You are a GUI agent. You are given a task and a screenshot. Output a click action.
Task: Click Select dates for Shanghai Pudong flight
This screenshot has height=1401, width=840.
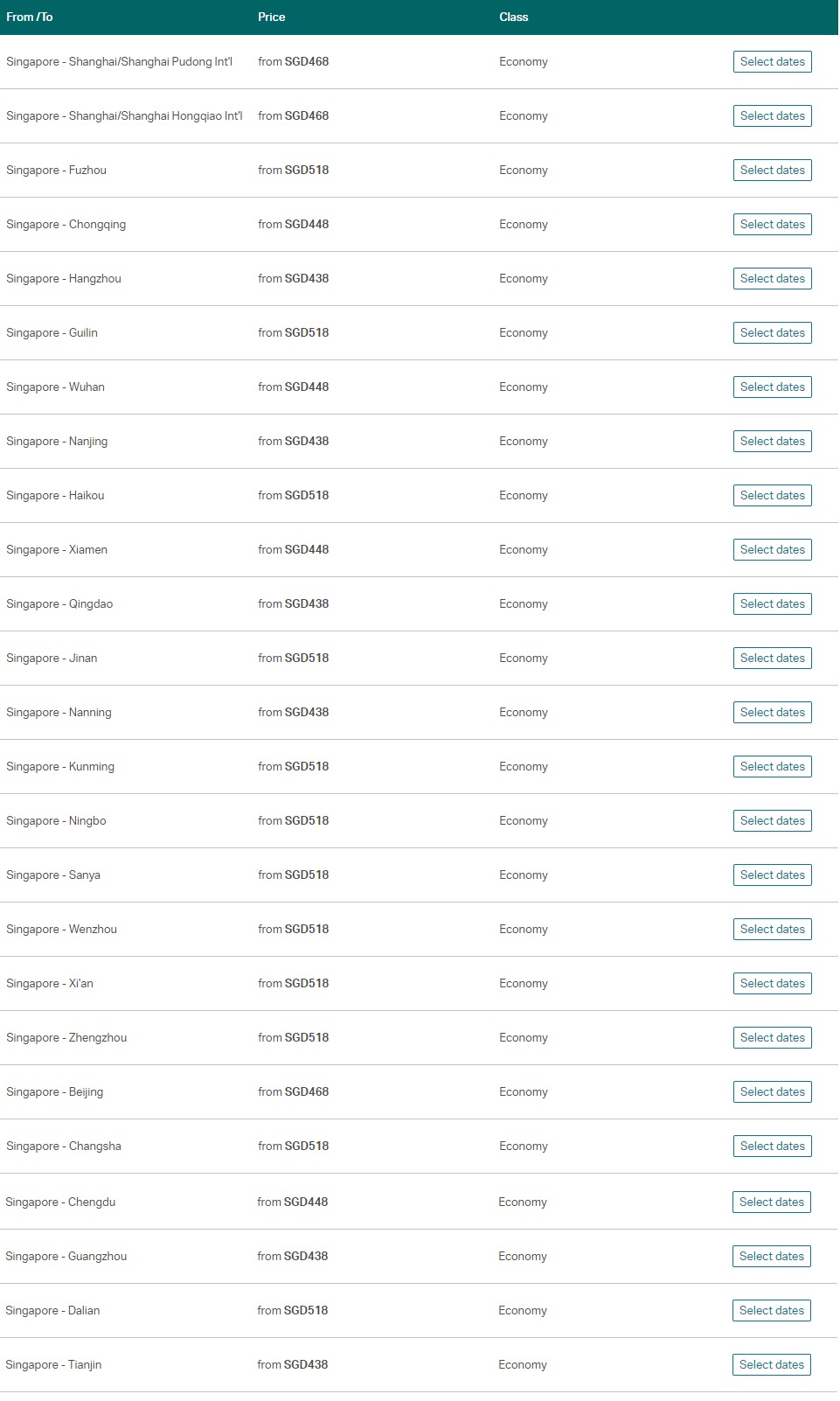[x=772, y=62]
